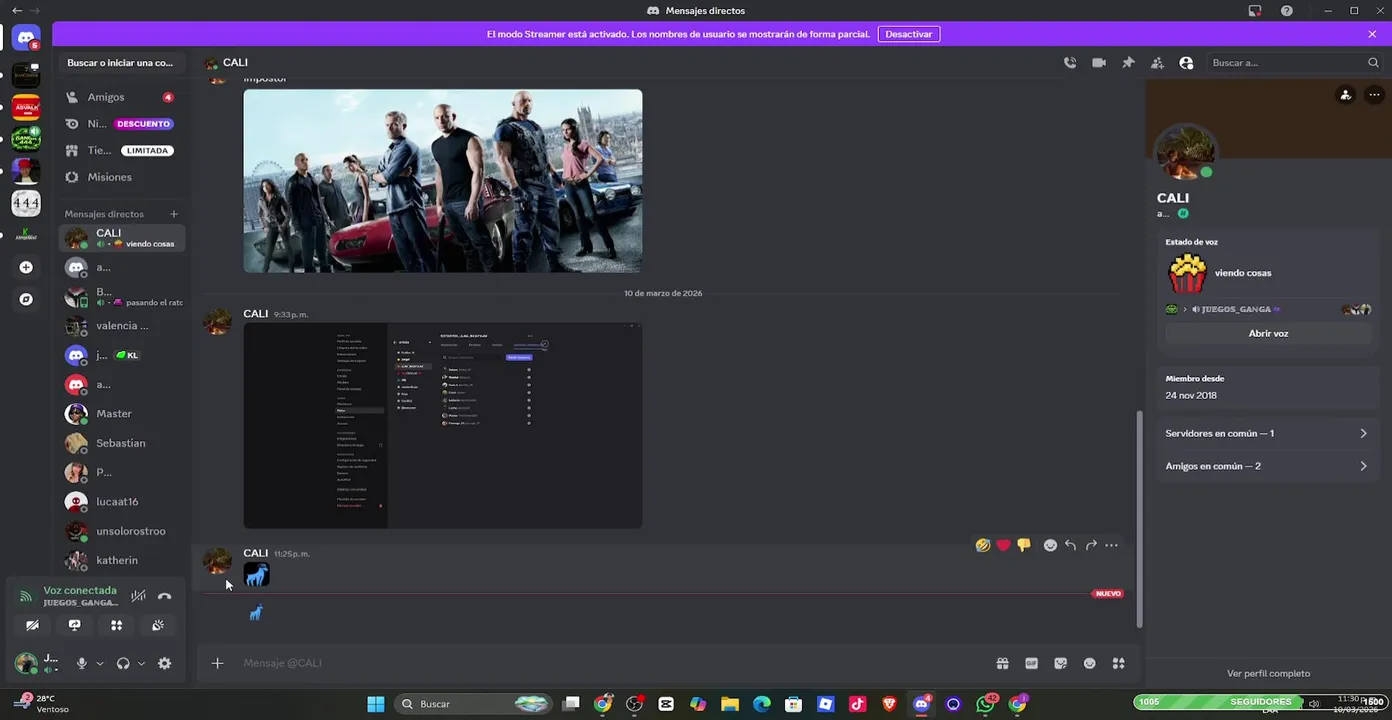Send a gift from message bar
The width and height of the screenshot is (1392, 720).
click(x=1002, y=663)
